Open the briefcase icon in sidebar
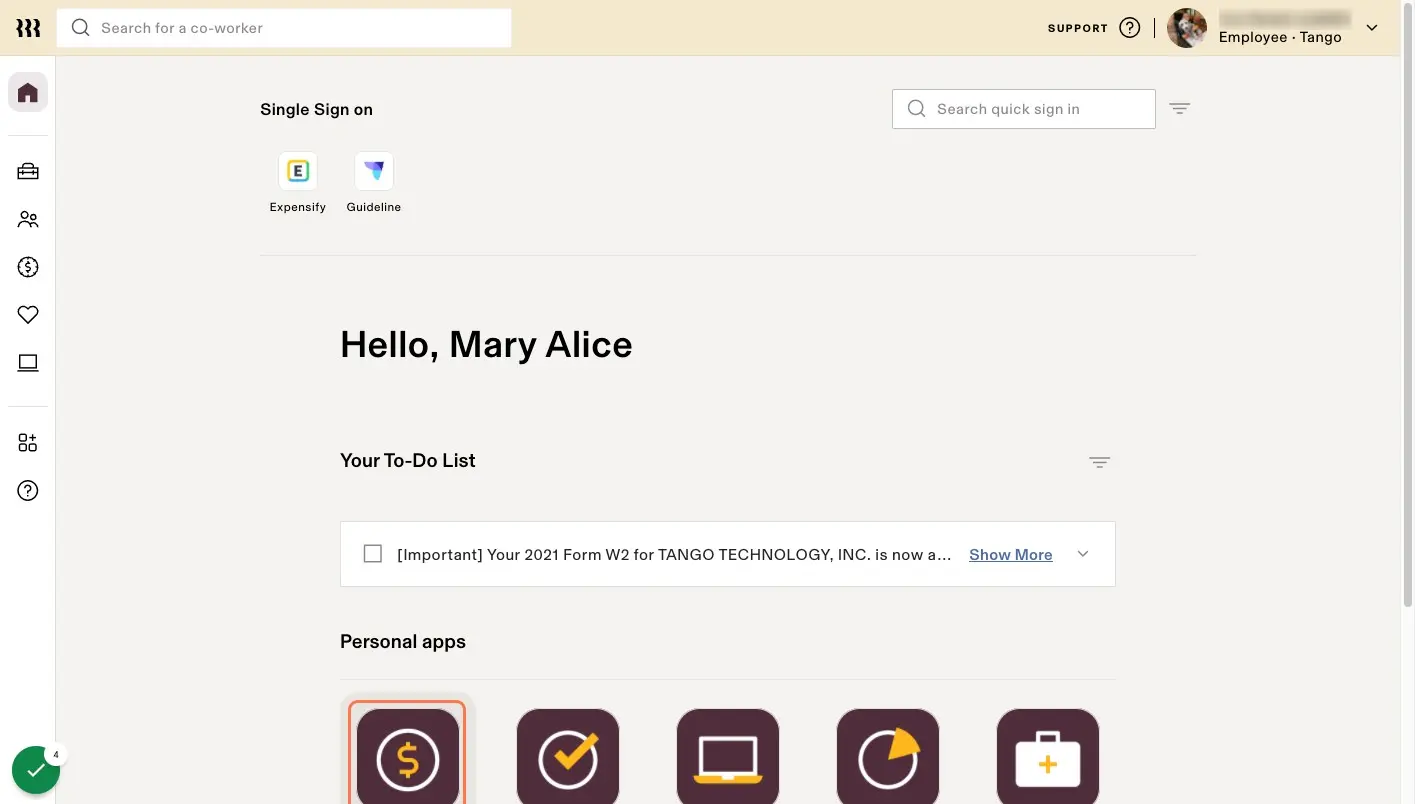This screenshot has height=804, width=1415. [x=28, y=171]
